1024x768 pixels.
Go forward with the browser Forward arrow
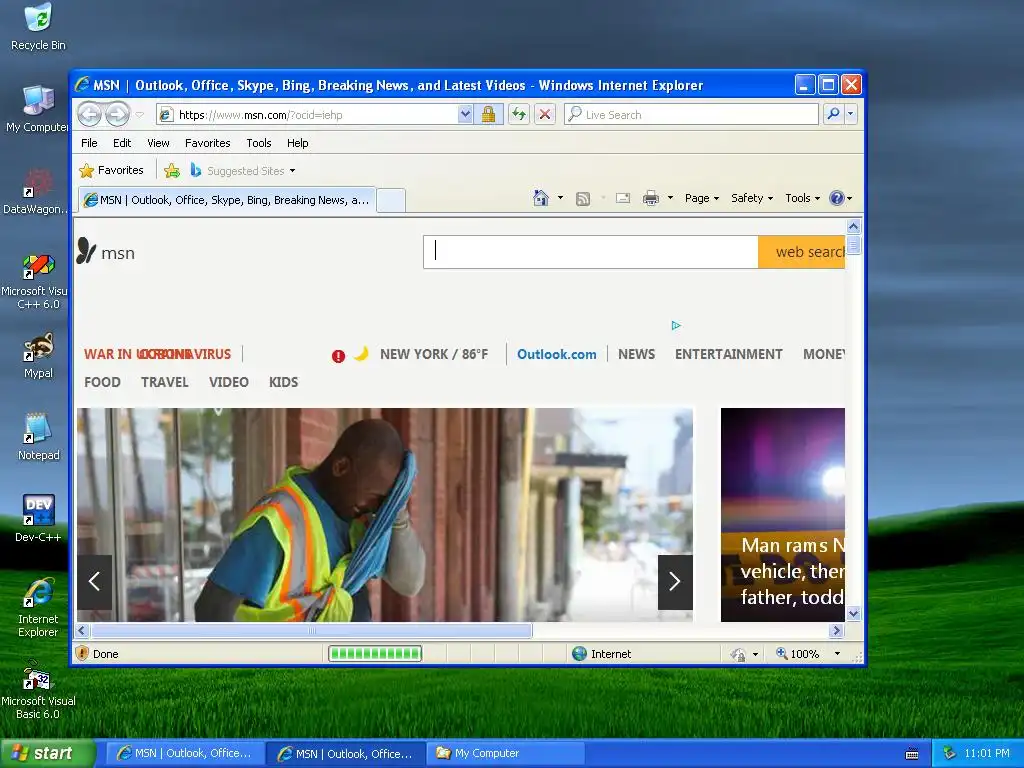[x=118, y=115]
